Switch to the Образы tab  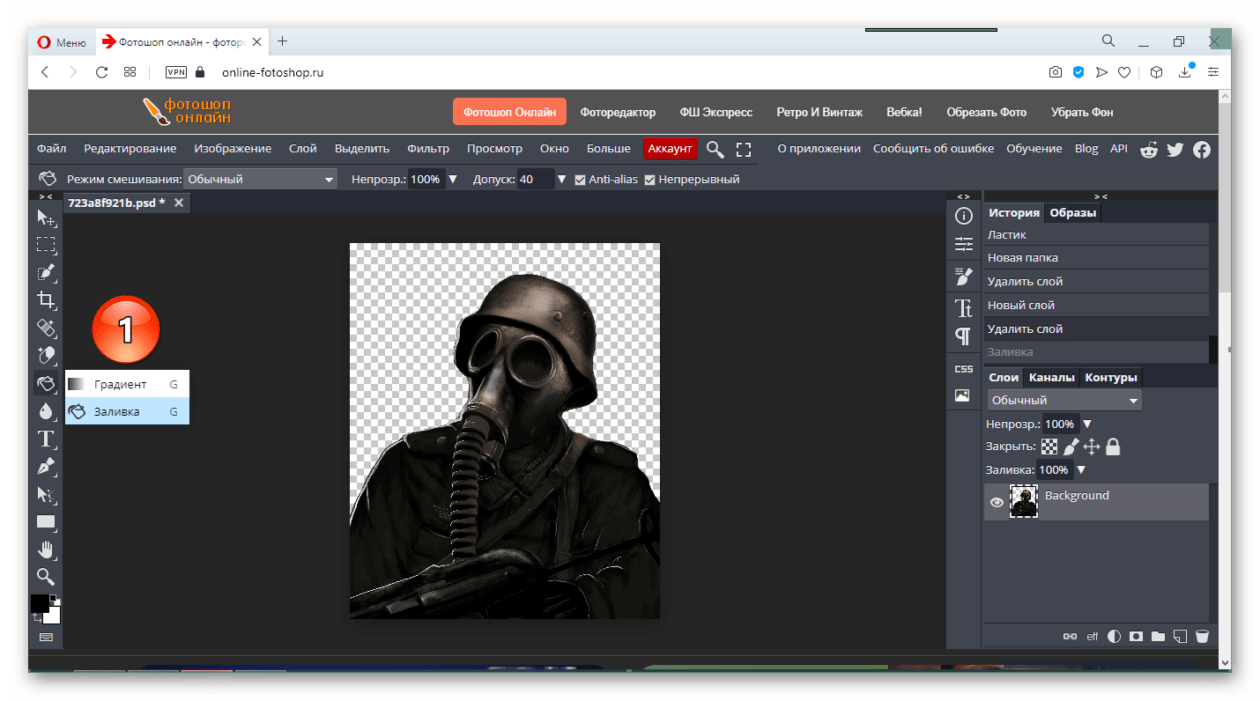(x=1073, y=212)
